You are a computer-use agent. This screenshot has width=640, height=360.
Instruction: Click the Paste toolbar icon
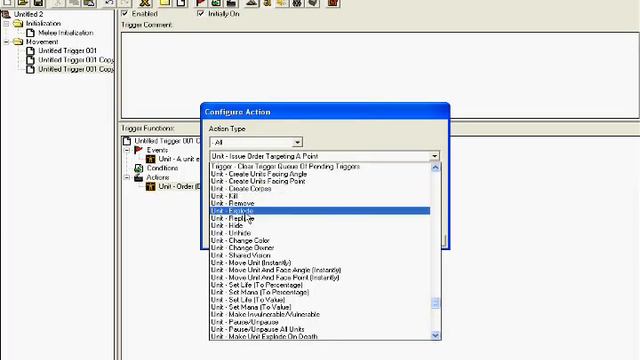click(89, 3)
